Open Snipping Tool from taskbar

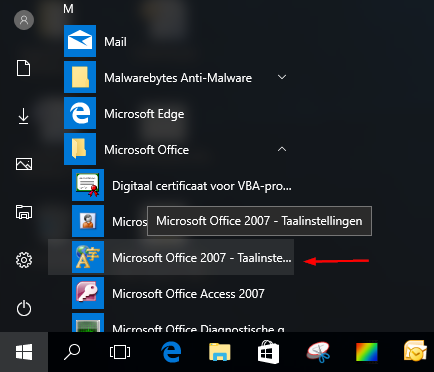tap(319, 352)
